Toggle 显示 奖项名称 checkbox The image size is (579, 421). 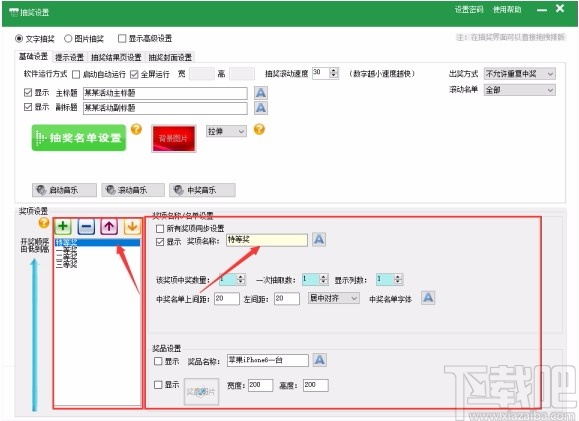pyautogui.click(x=160, y=242)
